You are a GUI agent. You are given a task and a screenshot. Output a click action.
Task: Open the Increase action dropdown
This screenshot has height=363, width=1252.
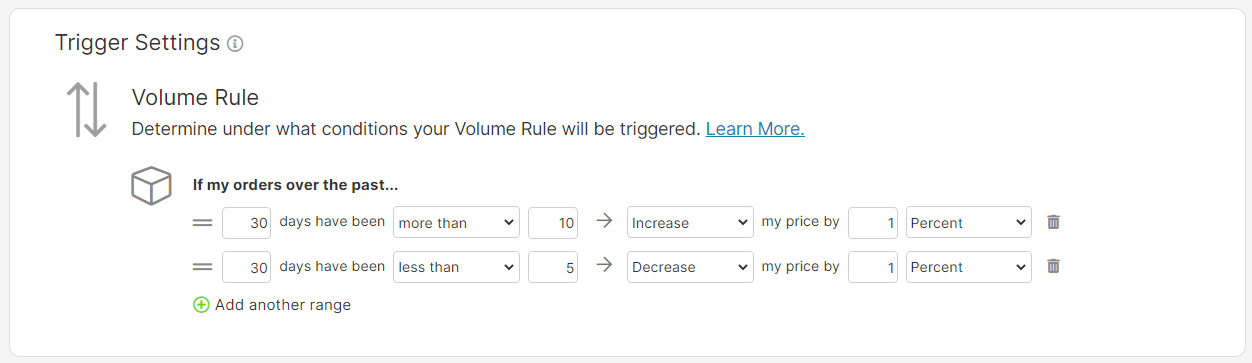point(690,223)
